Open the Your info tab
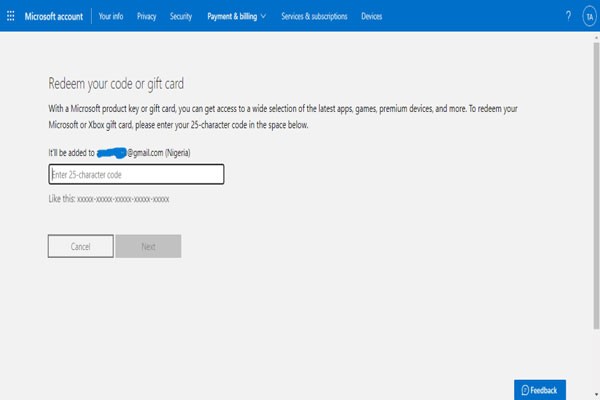The height and width of the screenshot is (400, 600). click(112, 16)
